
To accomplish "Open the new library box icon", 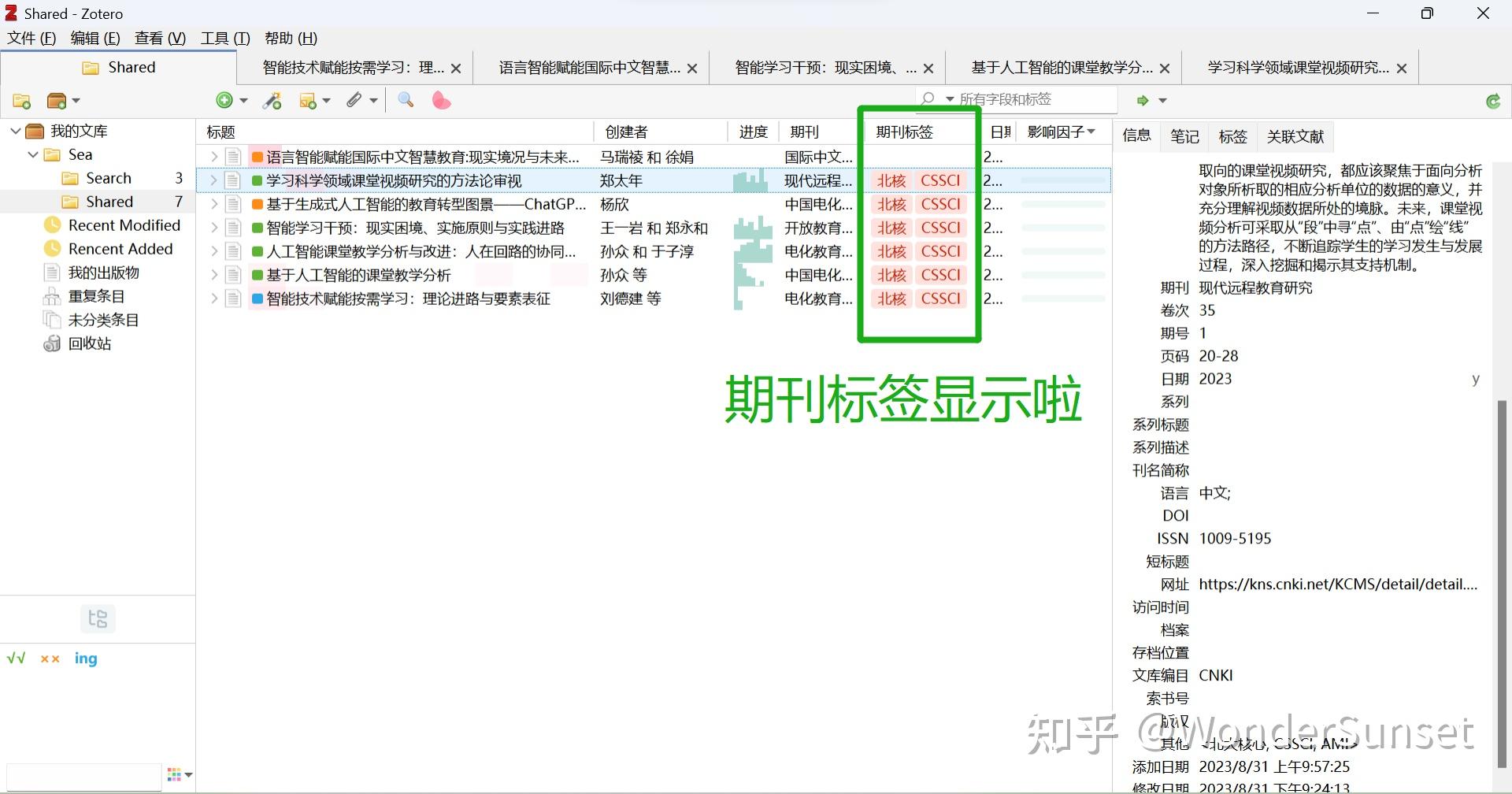I will coord(57,101).
